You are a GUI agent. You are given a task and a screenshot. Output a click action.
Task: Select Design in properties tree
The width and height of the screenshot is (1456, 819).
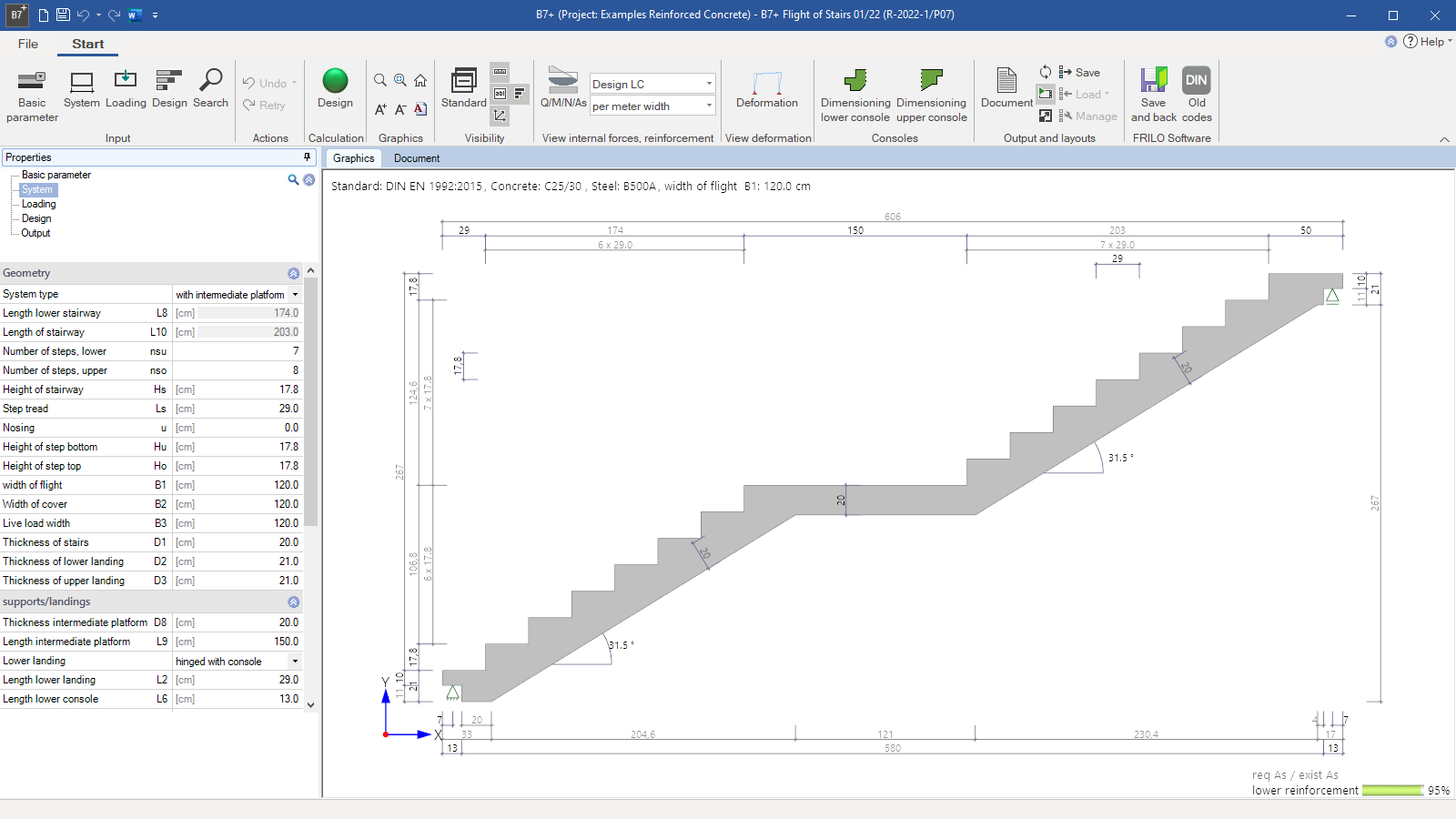click(x=36, y=218)
